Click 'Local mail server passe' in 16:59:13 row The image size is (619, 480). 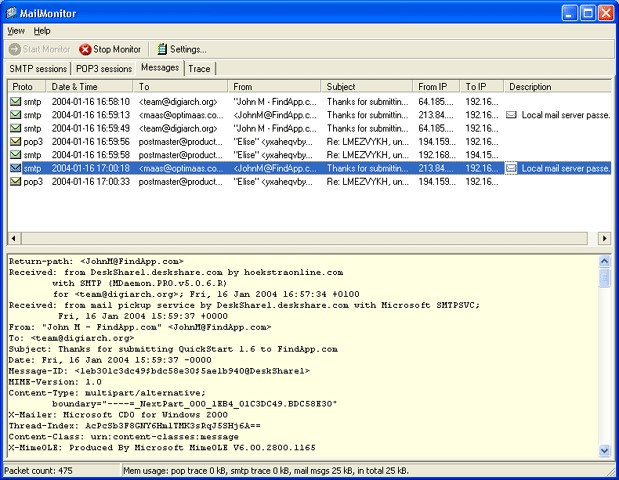pos(566,115)
